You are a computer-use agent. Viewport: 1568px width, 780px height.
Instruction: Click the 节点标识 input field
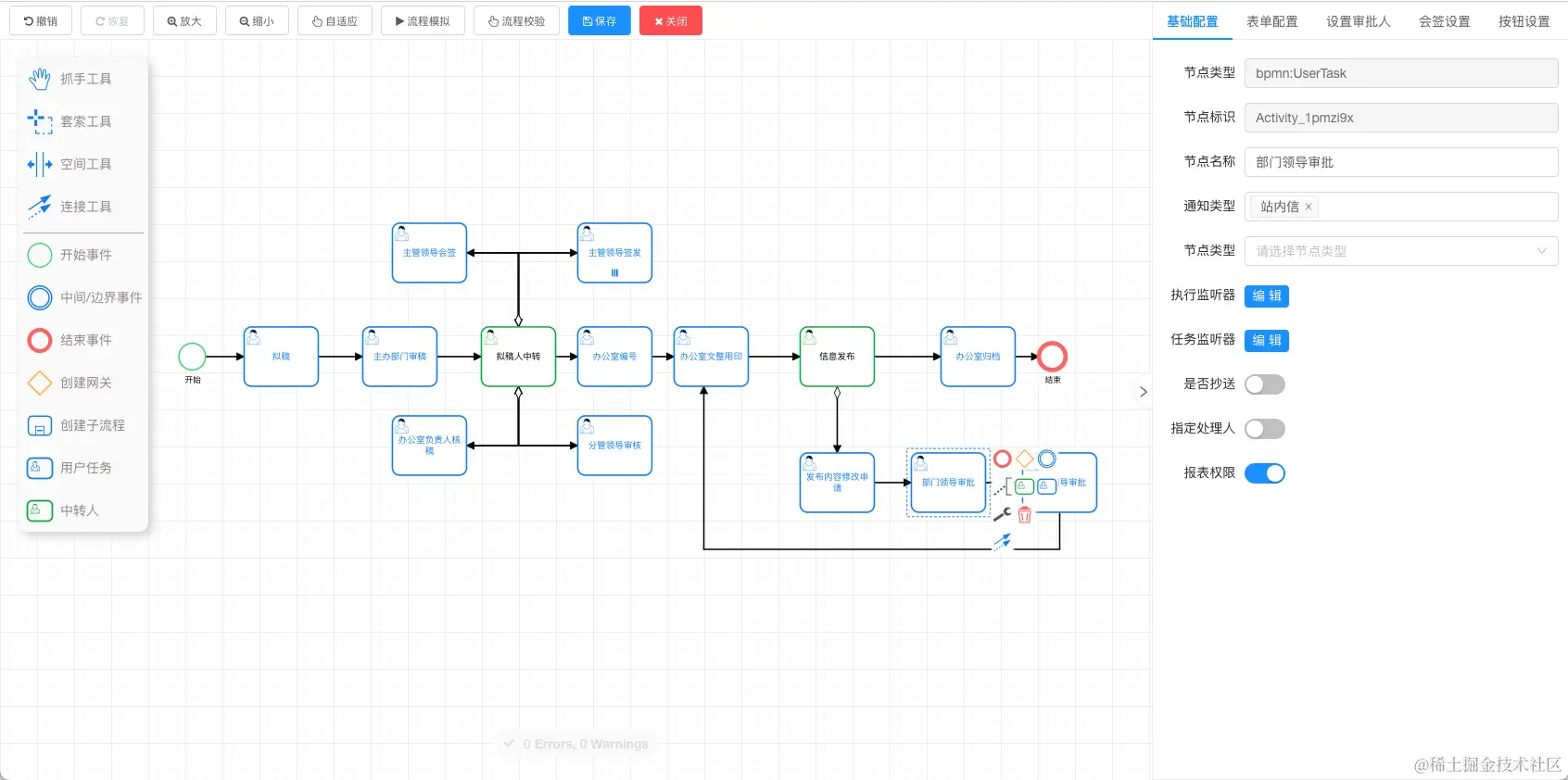(1401, 118)
